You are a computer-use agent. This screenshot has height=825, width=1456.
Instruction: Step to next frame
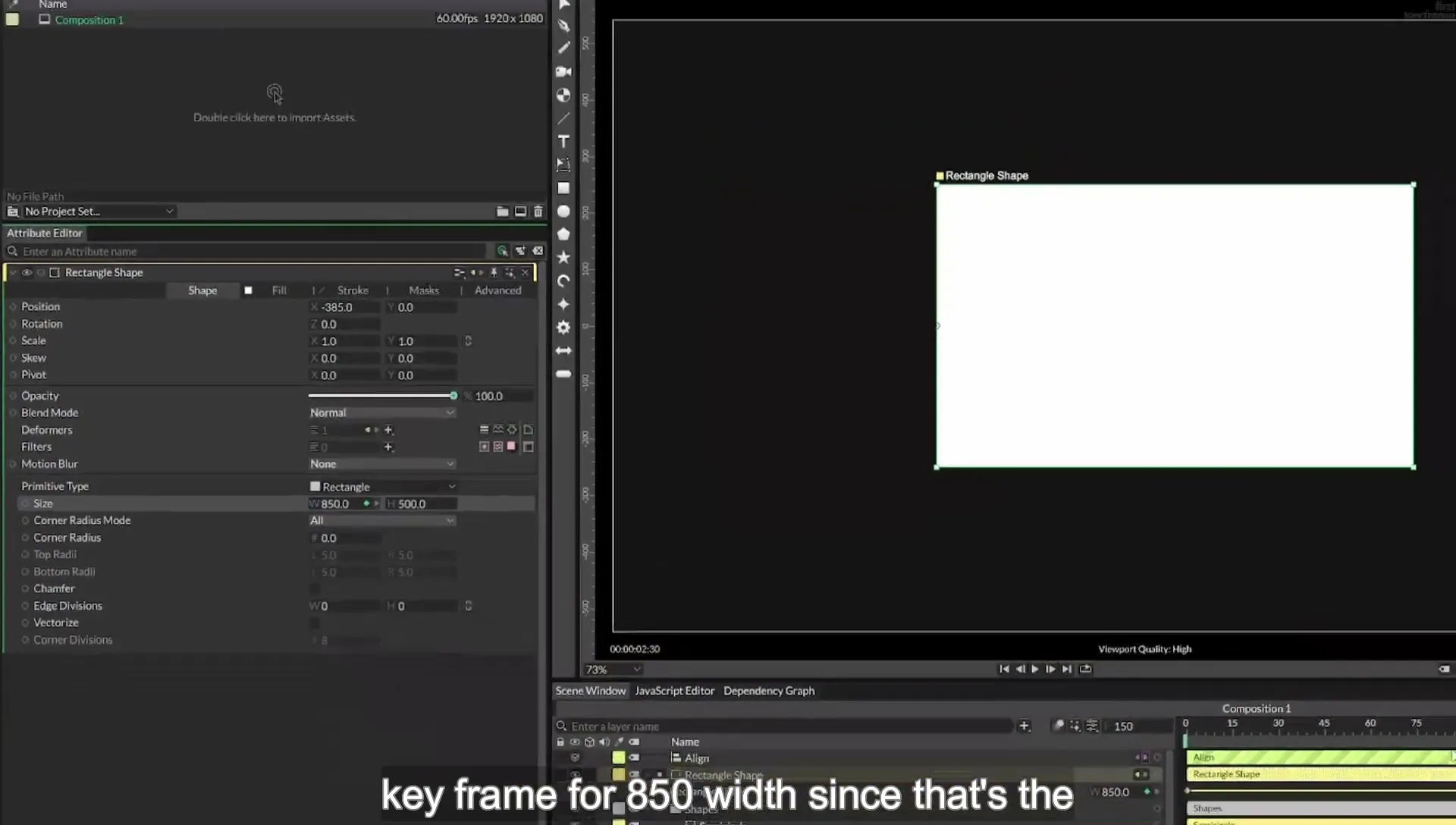point(1050,669)
